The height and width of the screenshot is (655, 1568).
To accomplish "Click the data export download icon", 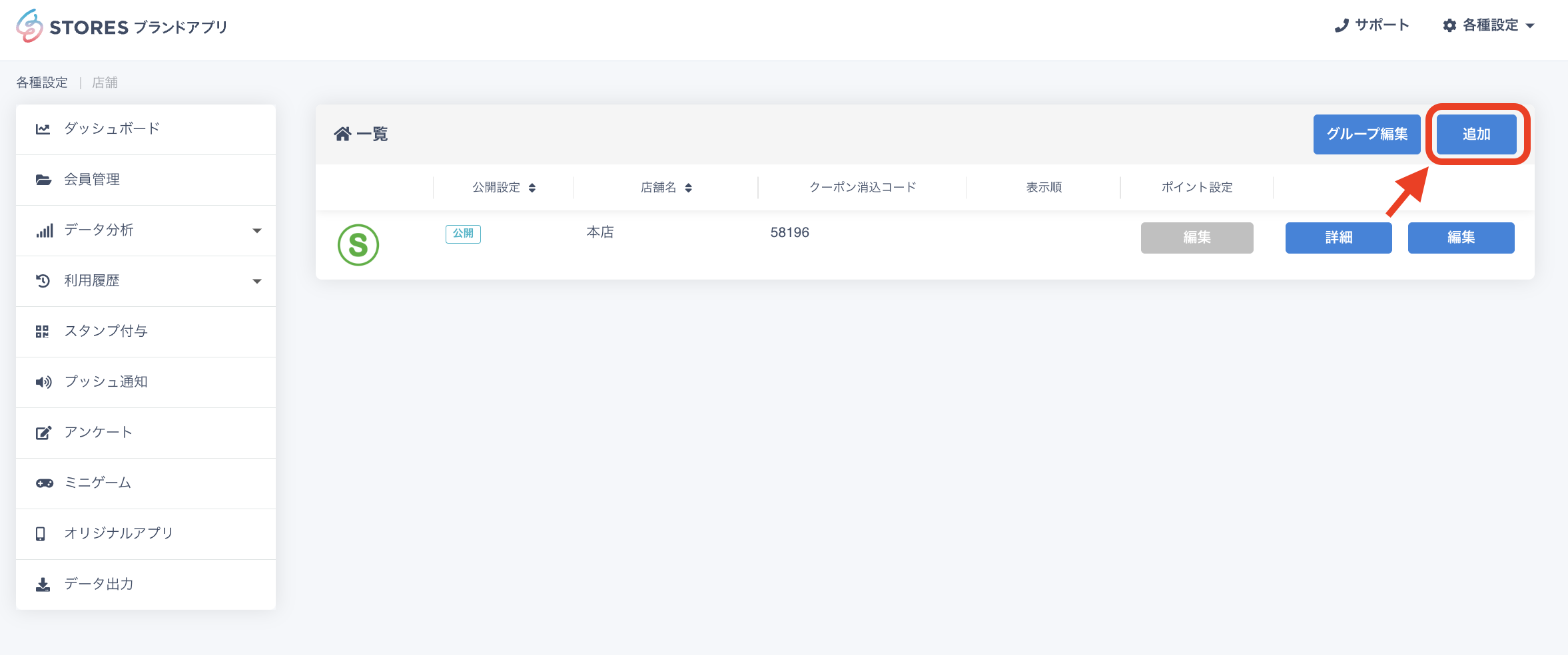I will tap(43, 584).
